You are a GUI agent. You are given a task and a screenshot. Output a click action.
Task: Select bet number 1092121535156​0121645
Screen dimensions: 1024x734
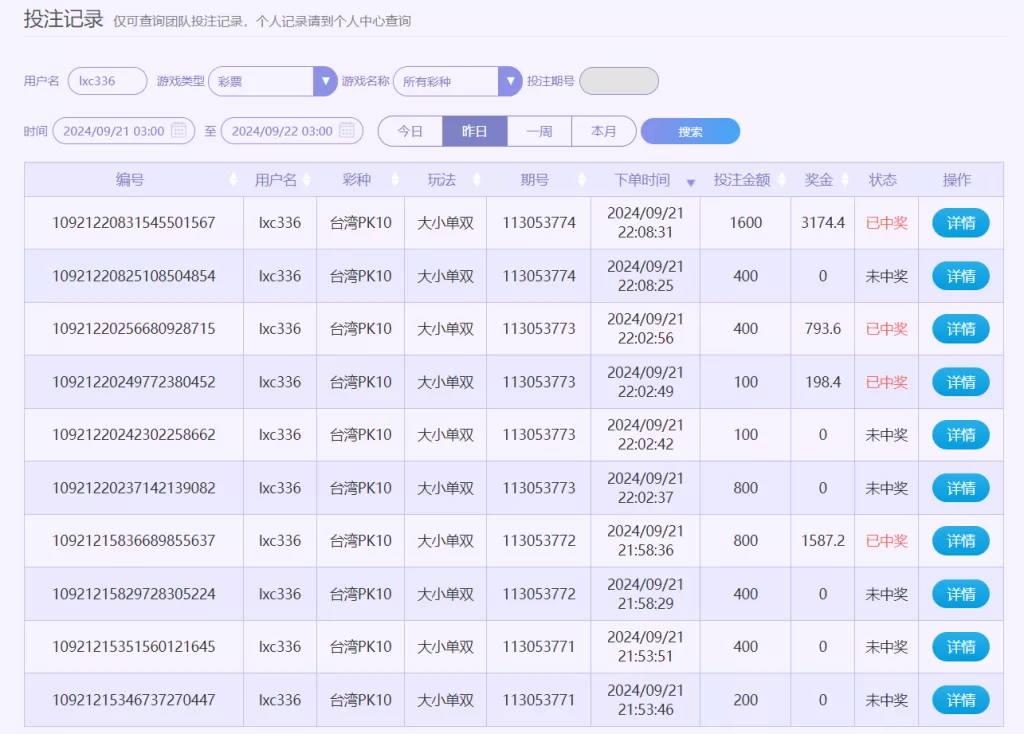point(134,646)
